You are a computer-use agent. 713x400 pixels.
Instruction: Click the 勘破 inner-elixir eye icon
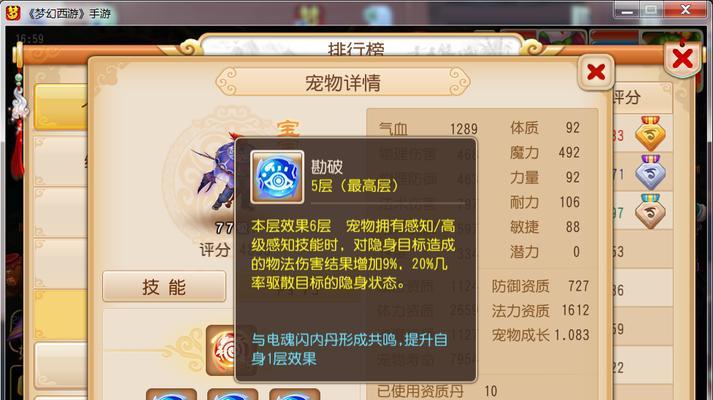coord(277,177)
